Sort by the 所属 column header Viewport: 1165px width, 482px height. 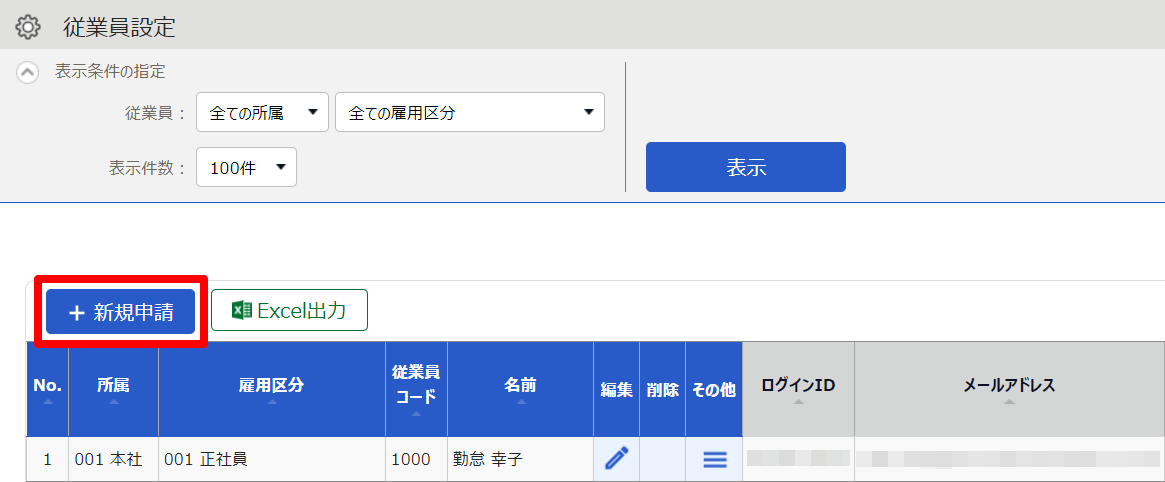pos(113,389)
